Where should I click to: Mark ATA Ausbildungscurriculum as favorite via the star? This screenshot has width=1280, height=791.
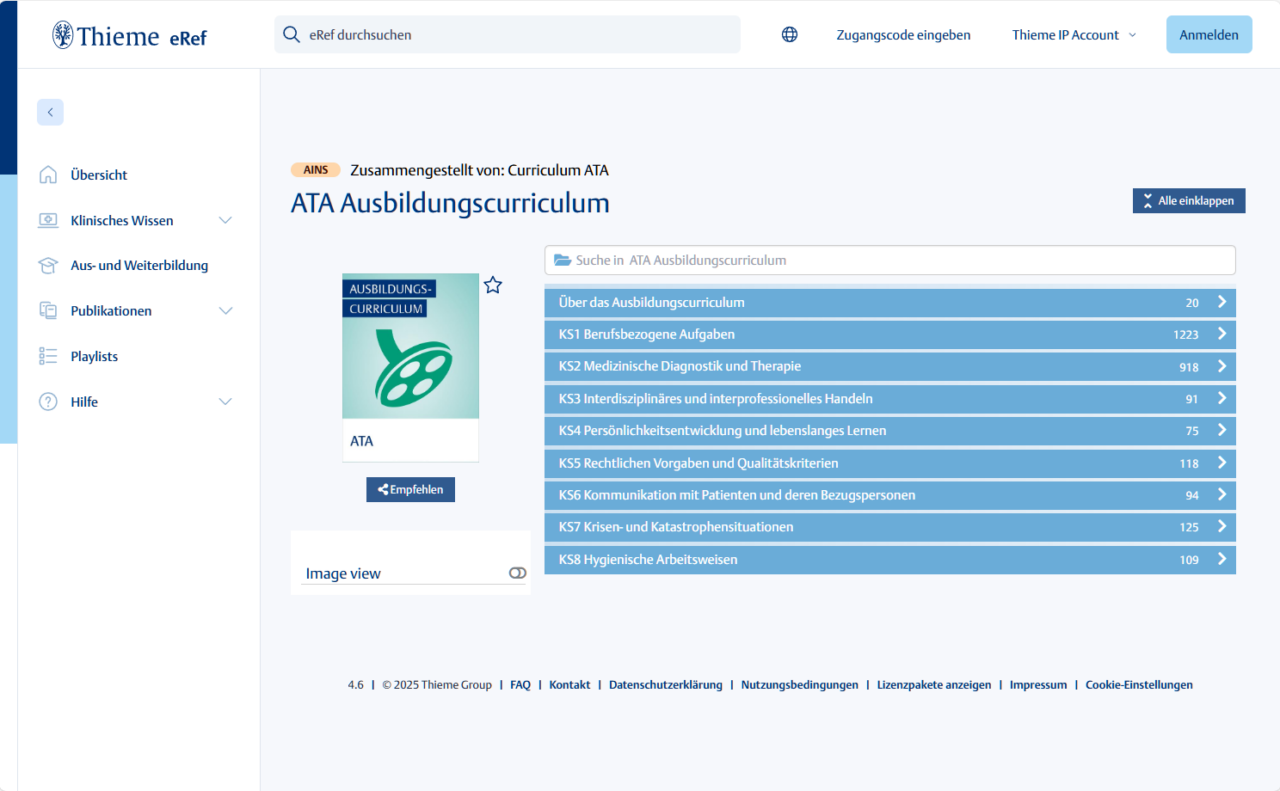(x=492, y=285)
